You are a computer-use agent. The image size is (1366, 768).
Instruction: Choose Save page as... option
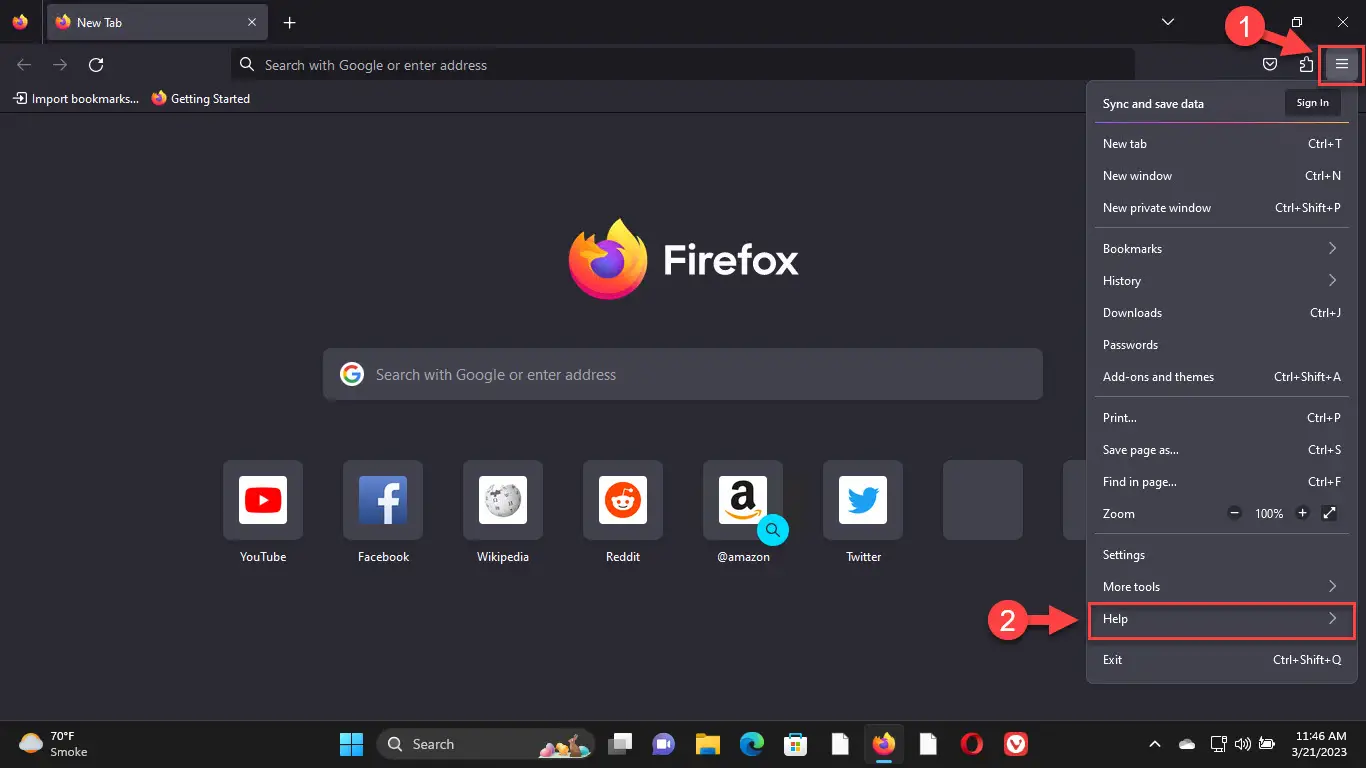[x=1222, y=450]
